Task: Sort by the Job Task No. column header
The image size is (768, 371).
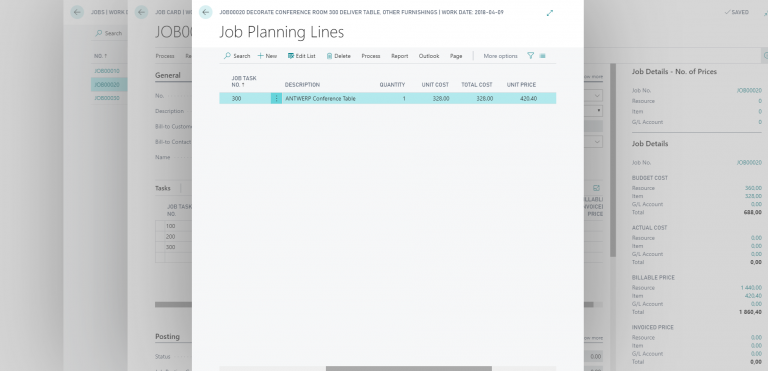Action: pos(244,81)
